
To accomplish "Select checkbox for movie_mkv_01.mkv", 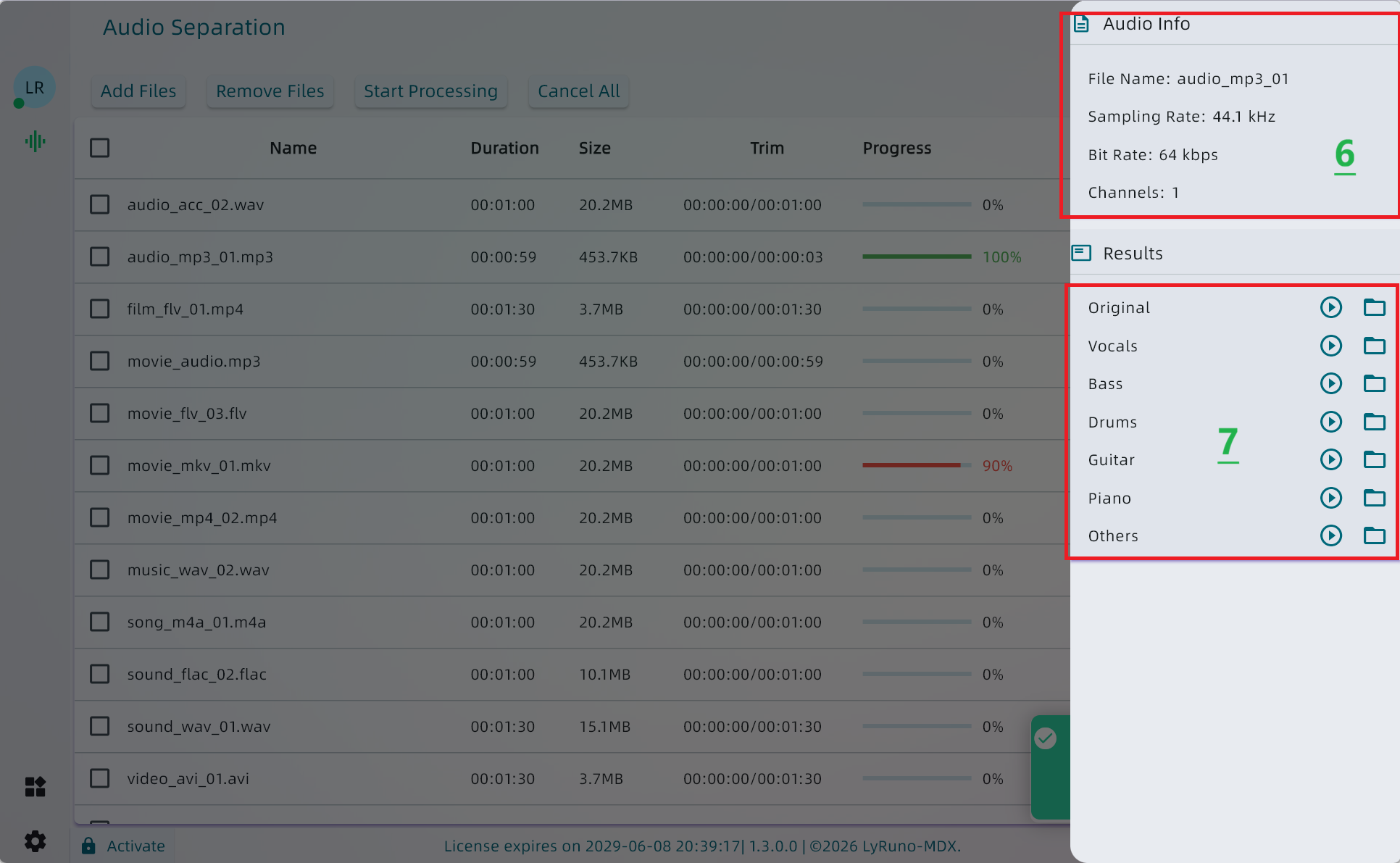I will (x=99, y=465).
